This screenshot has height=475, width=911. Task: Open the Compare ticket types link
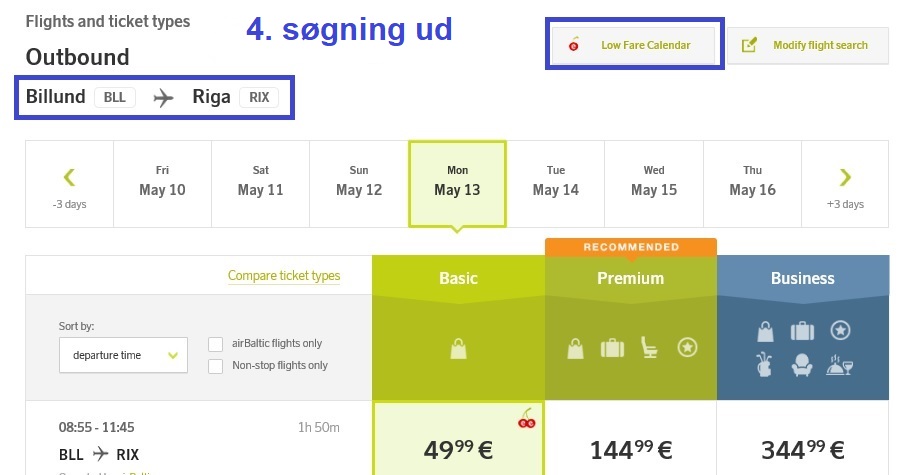pos(284,276)
